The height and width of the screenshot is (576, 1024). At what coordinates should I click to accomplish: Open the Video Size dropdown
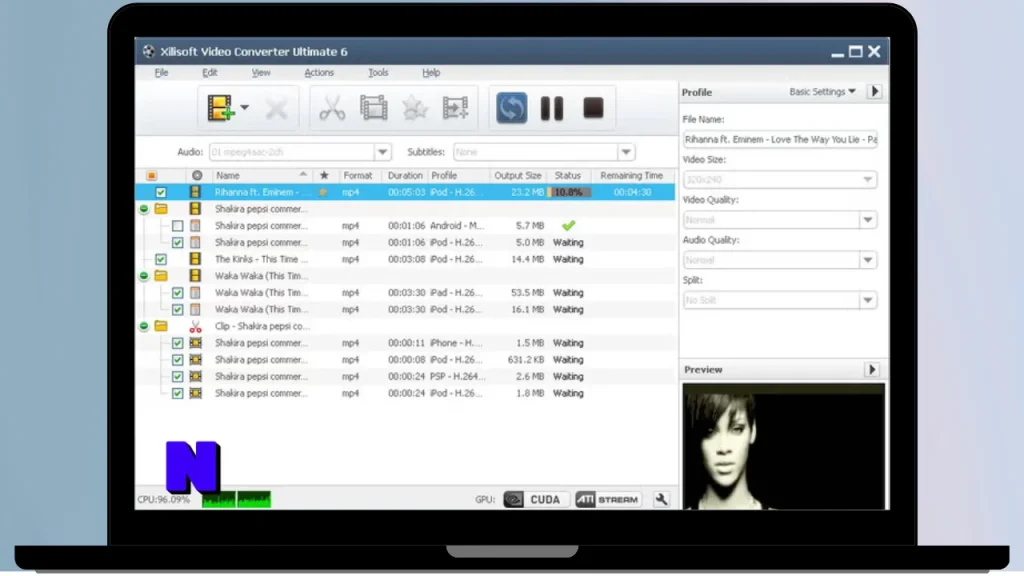coord(867,180)
